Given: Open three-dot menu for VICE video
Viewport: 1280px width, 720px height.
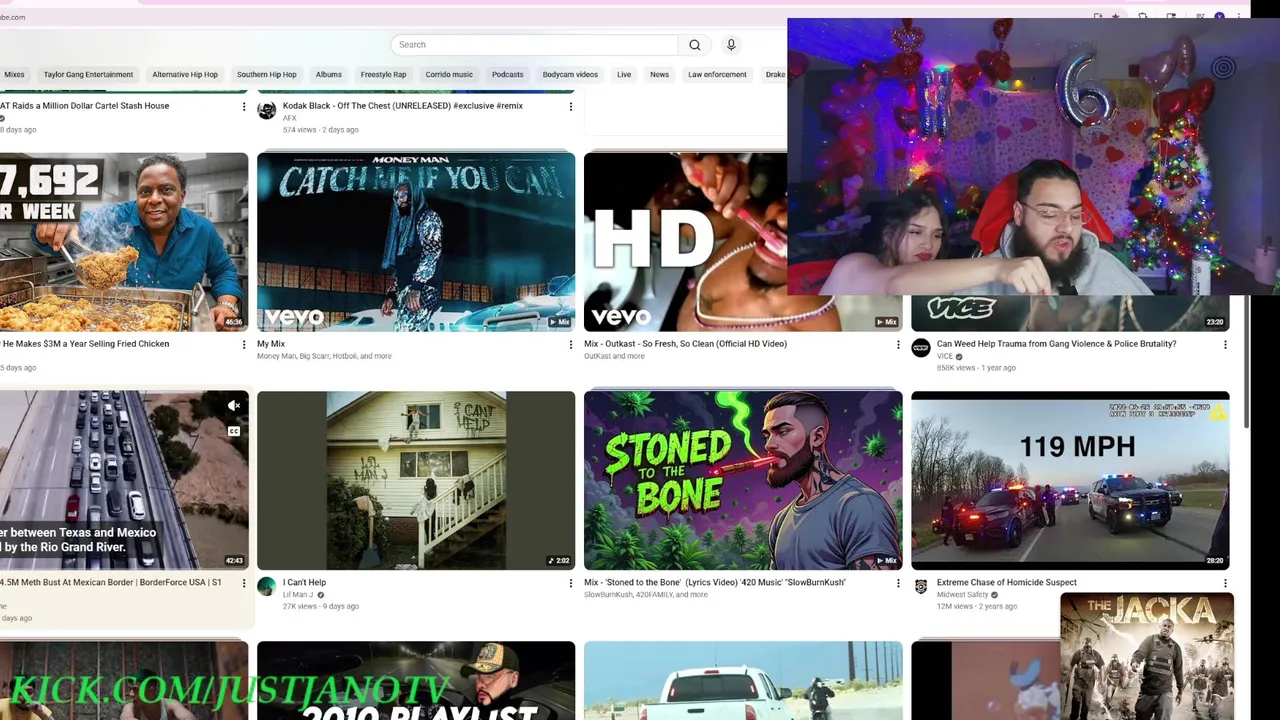Looking at the screenshot, I should (x=1225, y=344).
